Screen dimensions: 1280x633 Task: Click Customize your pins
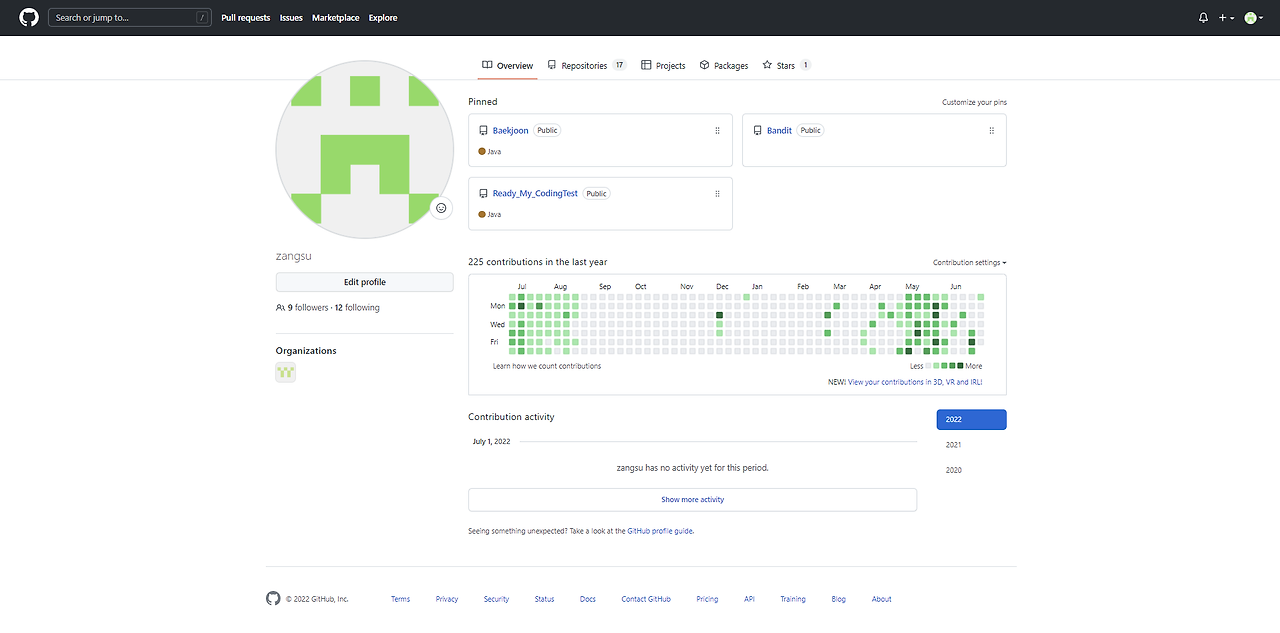(x=974, y=103)
